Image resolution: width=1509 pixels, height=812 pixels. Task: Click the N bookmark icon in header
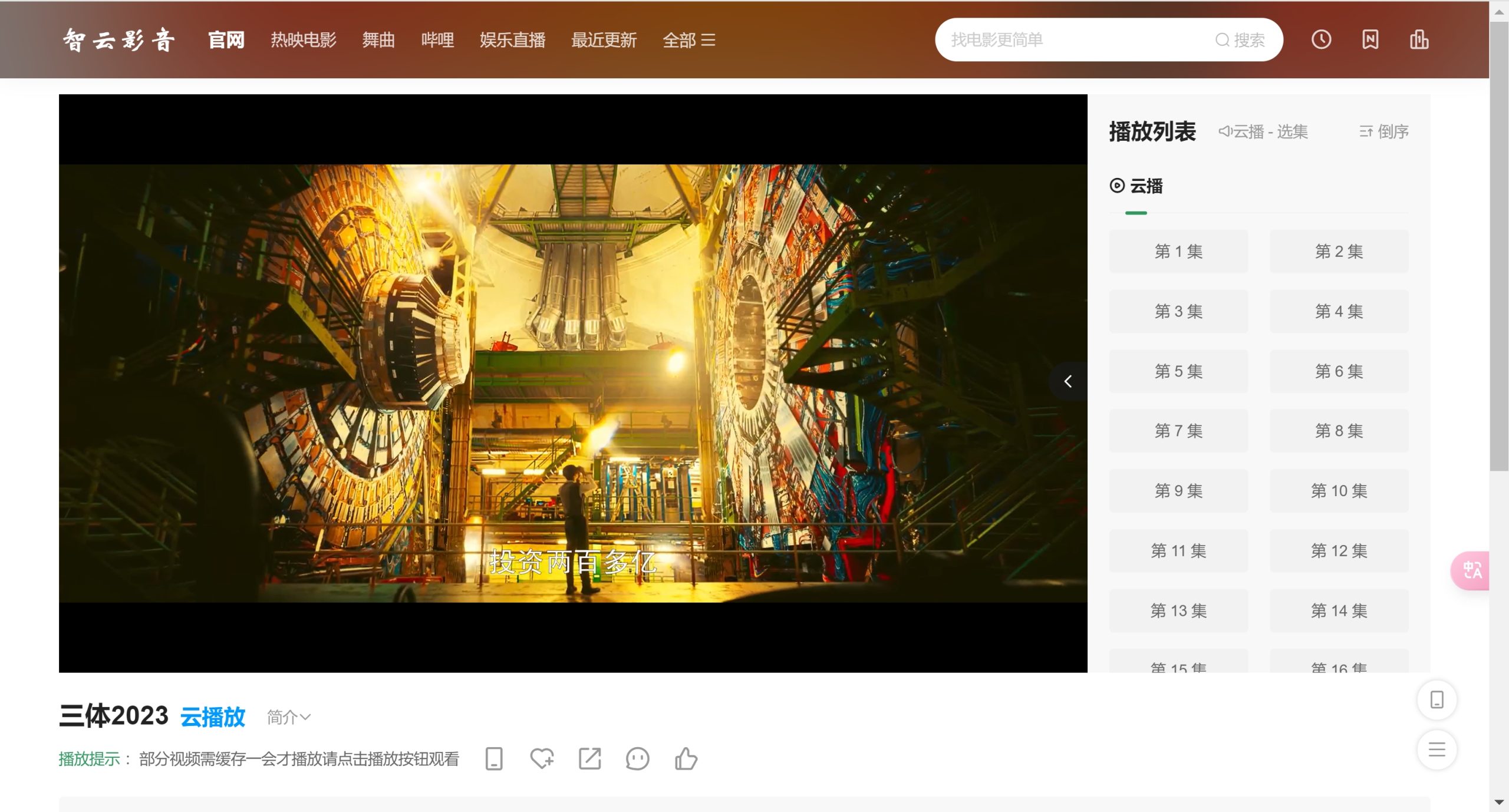[1370, 39]
